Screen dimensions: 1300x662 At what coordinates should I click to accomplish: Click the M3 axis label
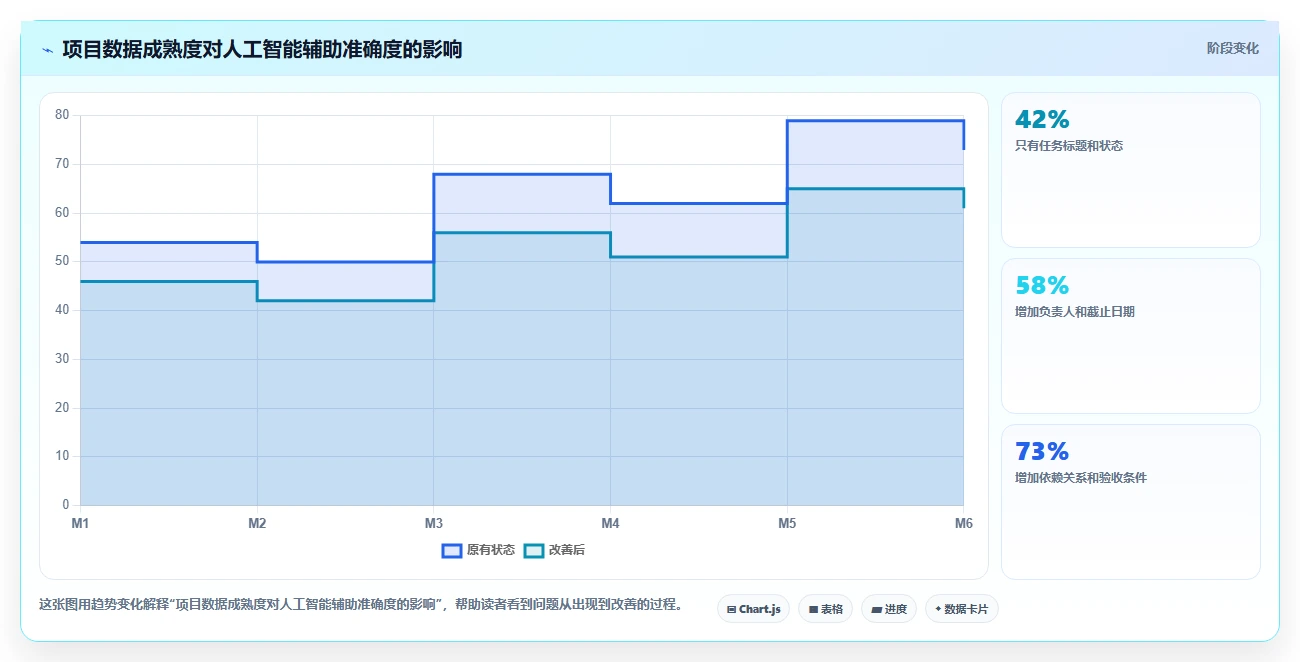click(x=434, y=523)
